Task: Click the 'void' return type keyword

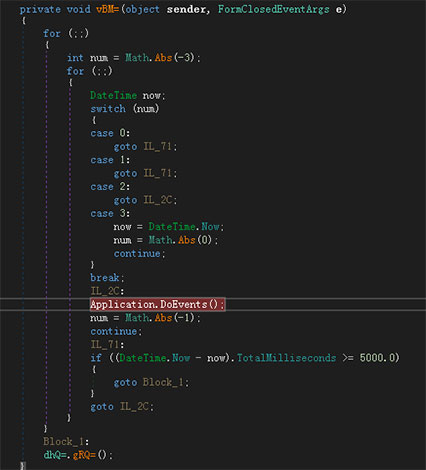Action: (x=78, y=9)
